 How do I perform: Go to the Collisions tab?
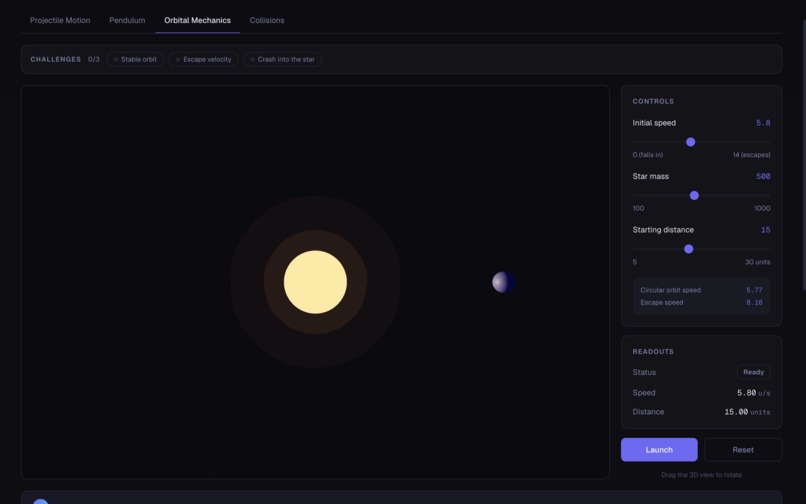pos(267,21)
